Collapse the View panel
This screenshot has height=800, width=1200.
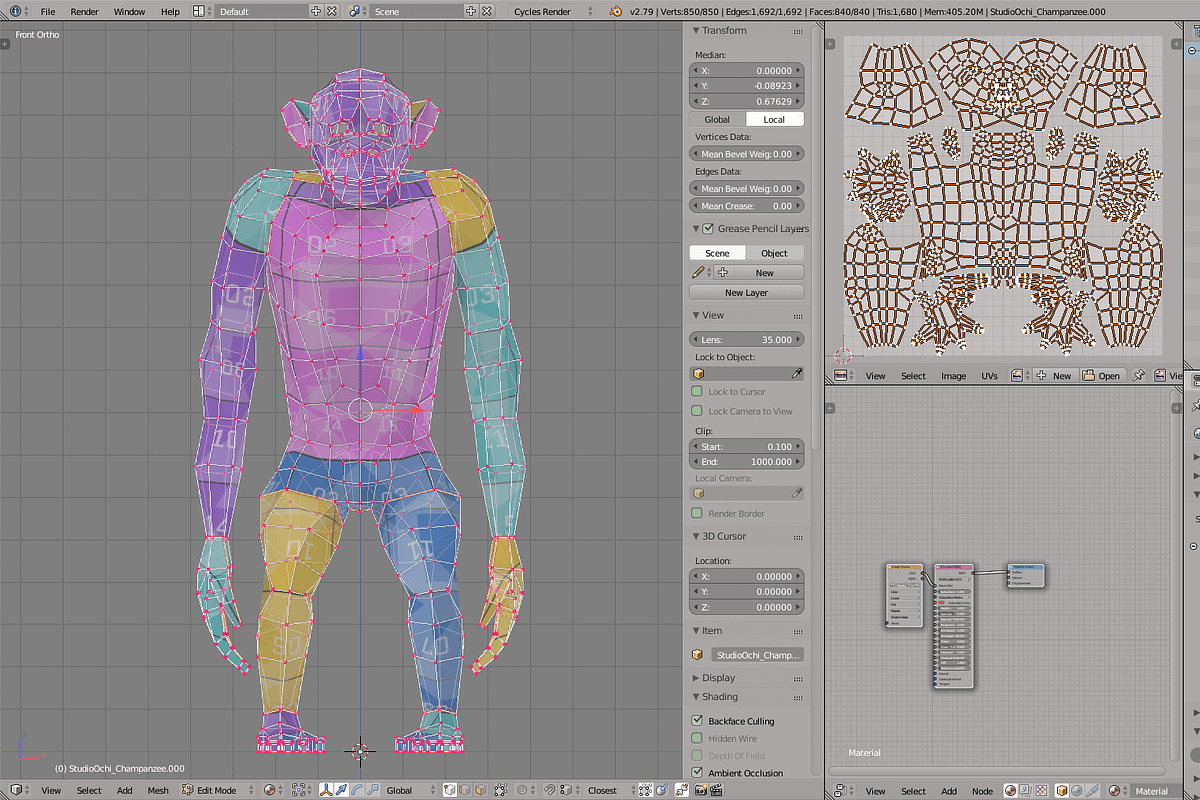[x=697, y=315]
